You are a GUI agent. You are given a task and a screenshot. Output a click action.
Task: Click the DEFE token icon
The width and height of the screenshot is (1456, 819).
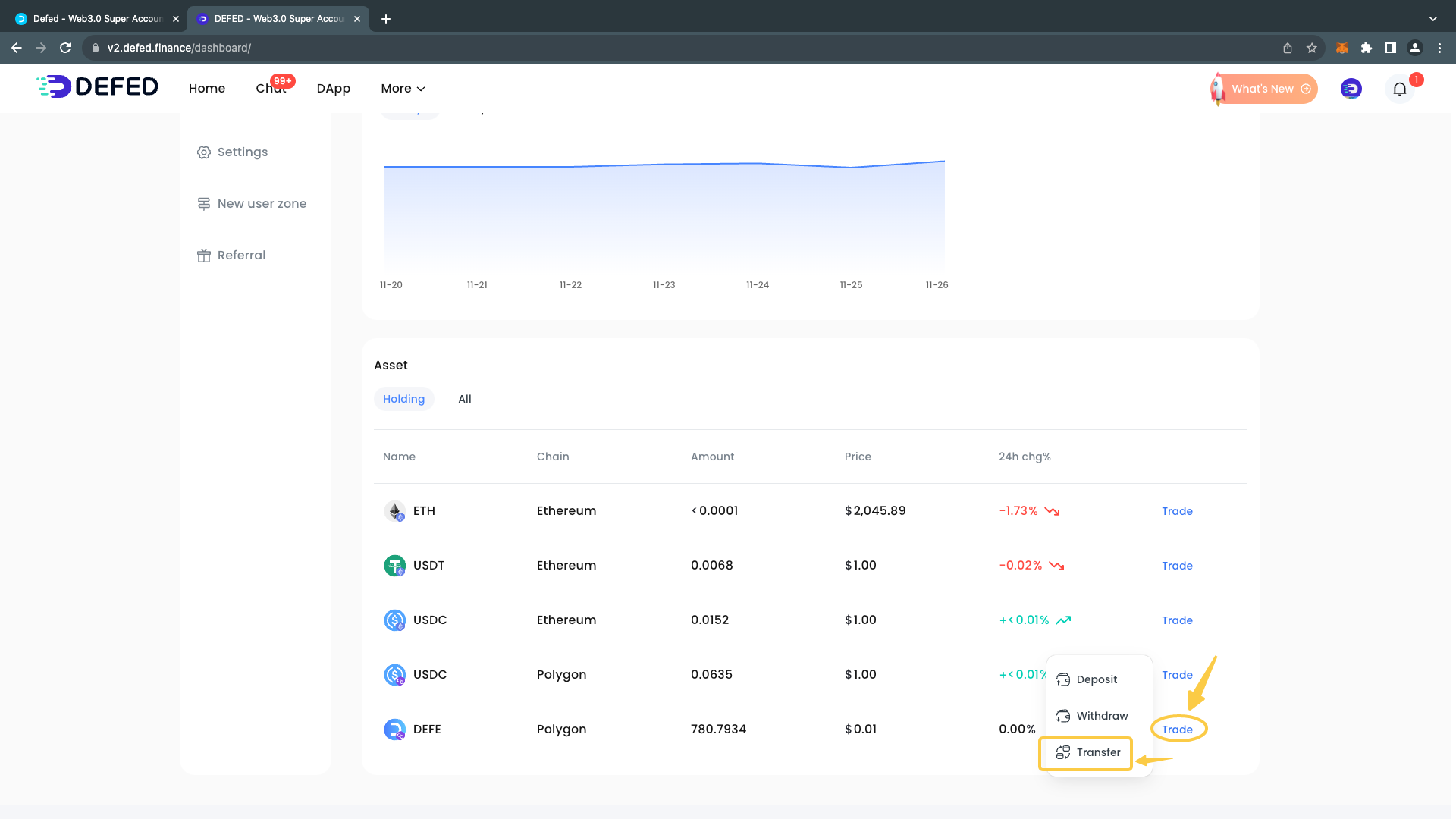[394, 730]
